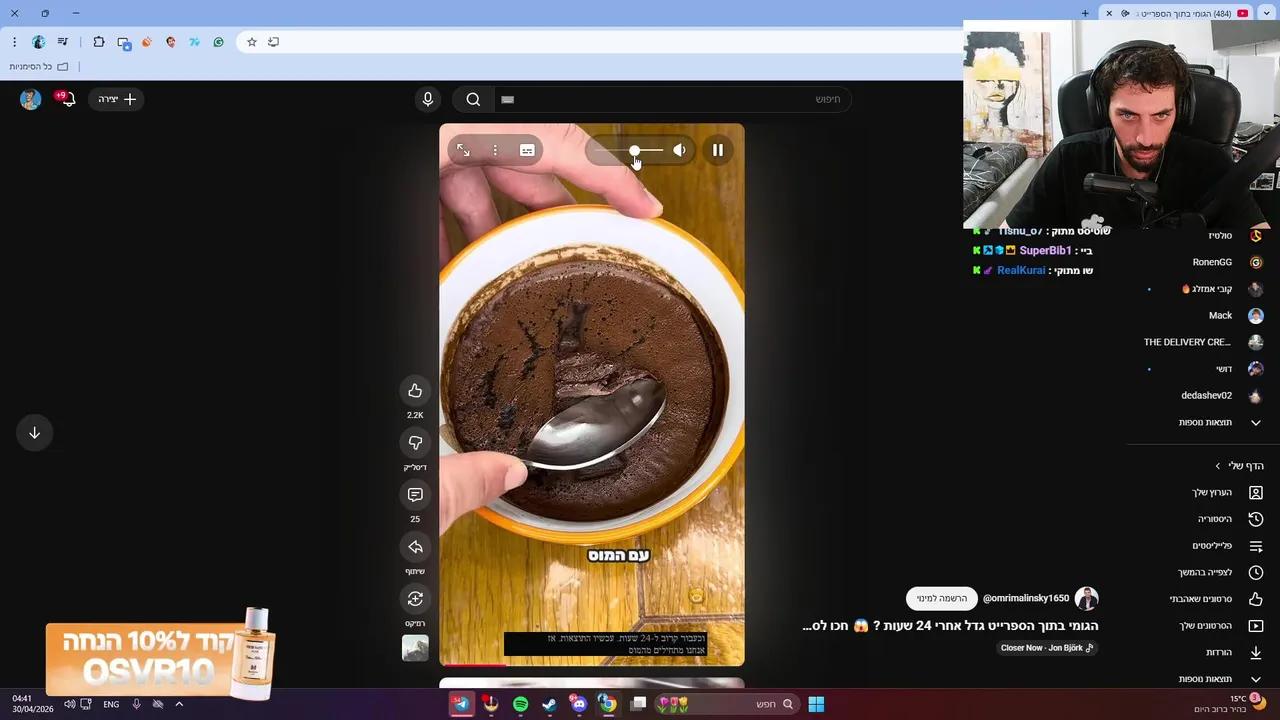Like the Short with the thumbs-up icon

(x=415, y=390)
